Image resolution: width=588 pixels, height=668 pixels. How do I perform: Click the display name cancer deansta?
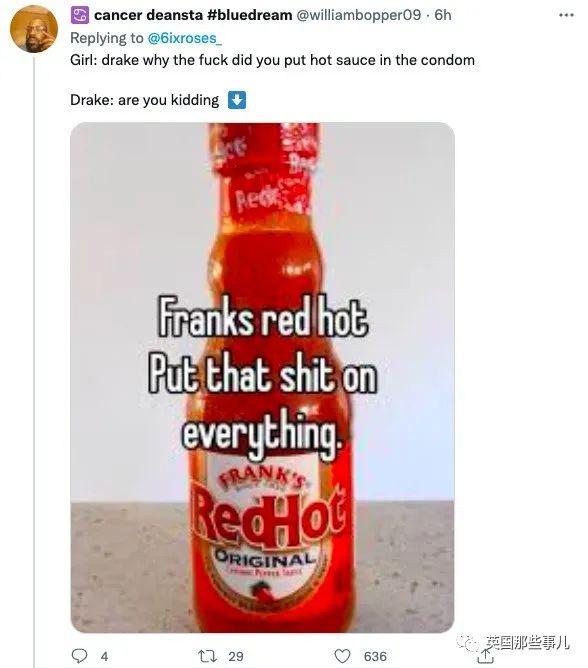pos(148,15)
